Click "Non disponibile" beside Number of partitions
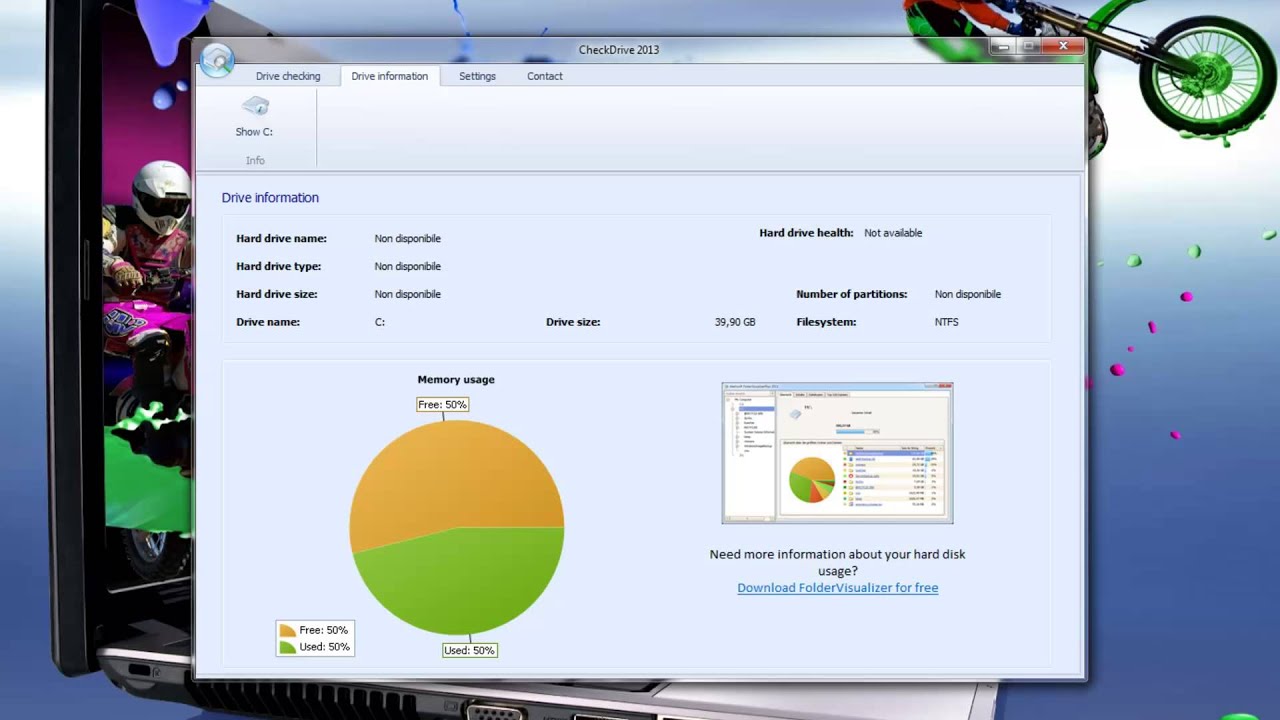This screenshot has height=720, width=1280. pyautogui.click(x=968, y=295)
